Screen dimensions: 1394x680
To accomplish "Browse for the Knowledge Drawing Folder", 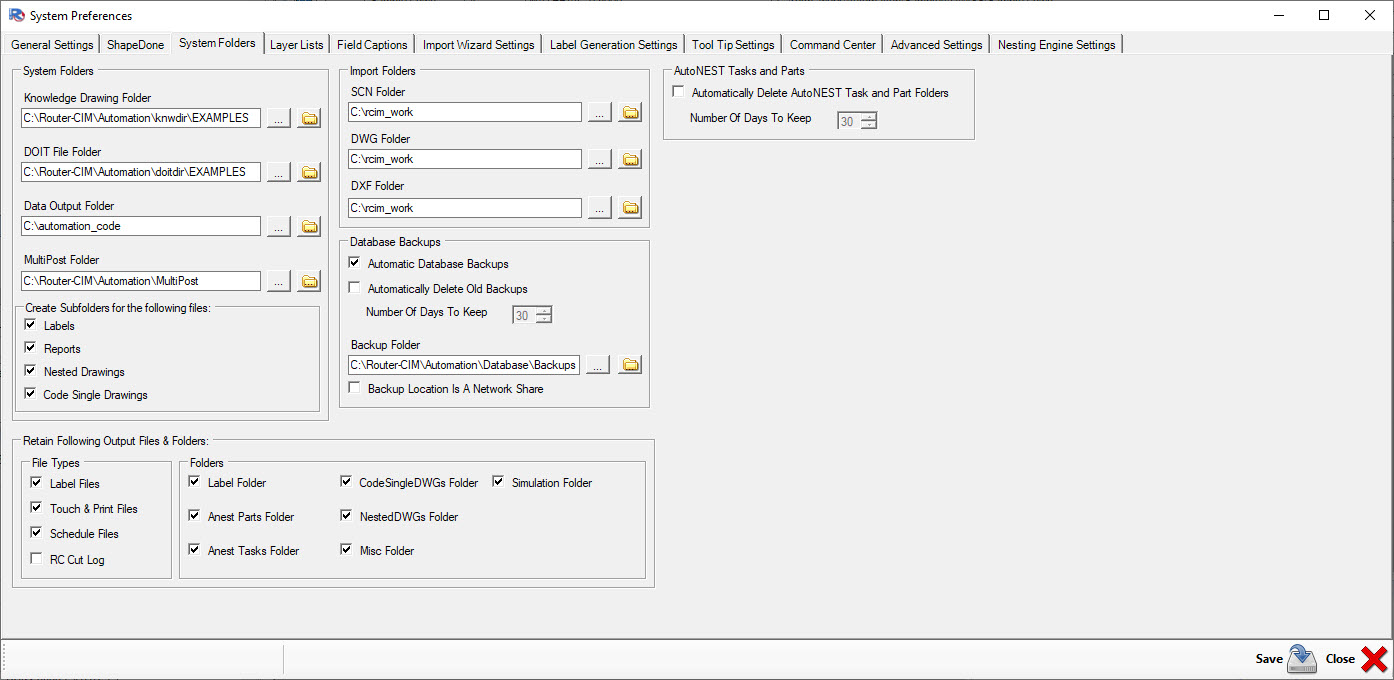I will click(x=278, y=117).
